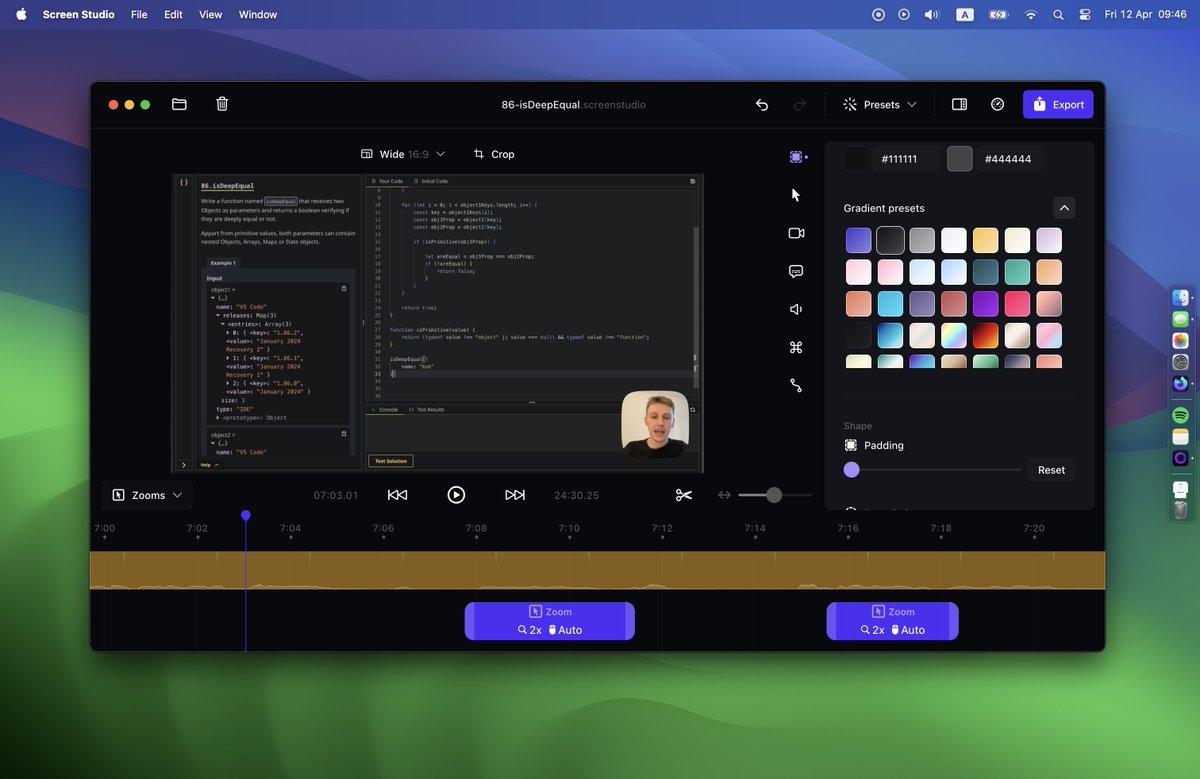Open the Apple menu
1200x779 pixels.
click(x=21, y=15)
